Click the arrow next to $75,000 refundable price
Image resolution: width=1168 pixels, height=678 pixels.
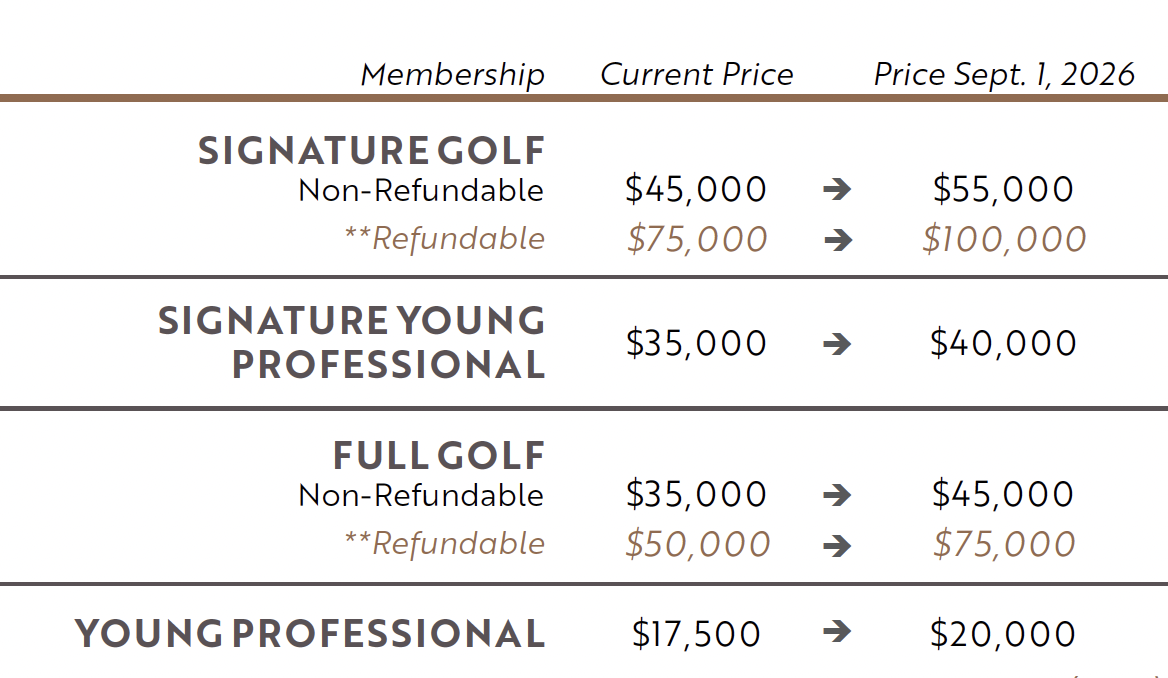(x=837, y=240)
